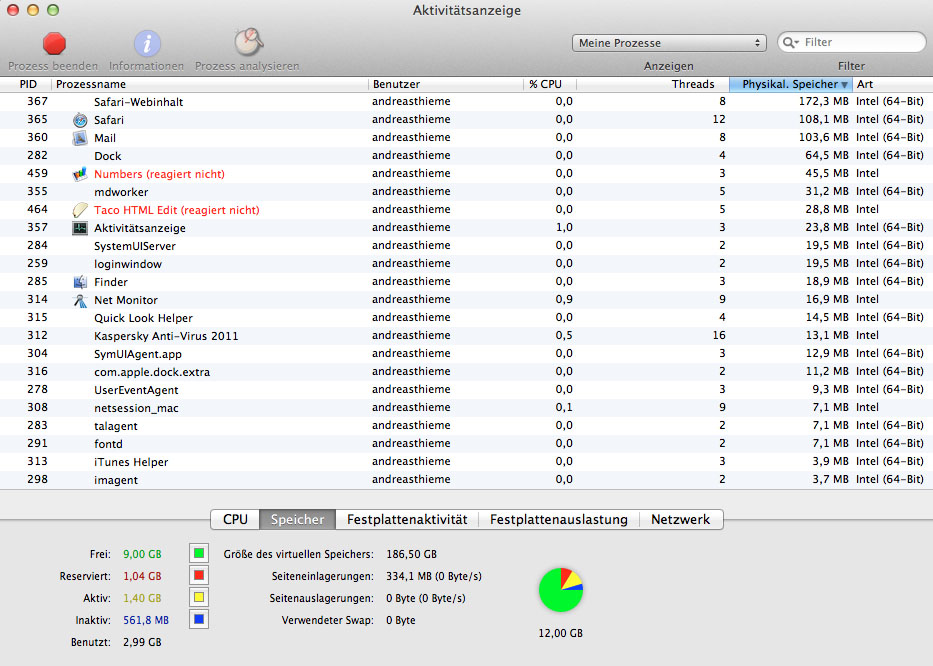
Task: Sort by Prozessname column header
Action: pos(210,84)
